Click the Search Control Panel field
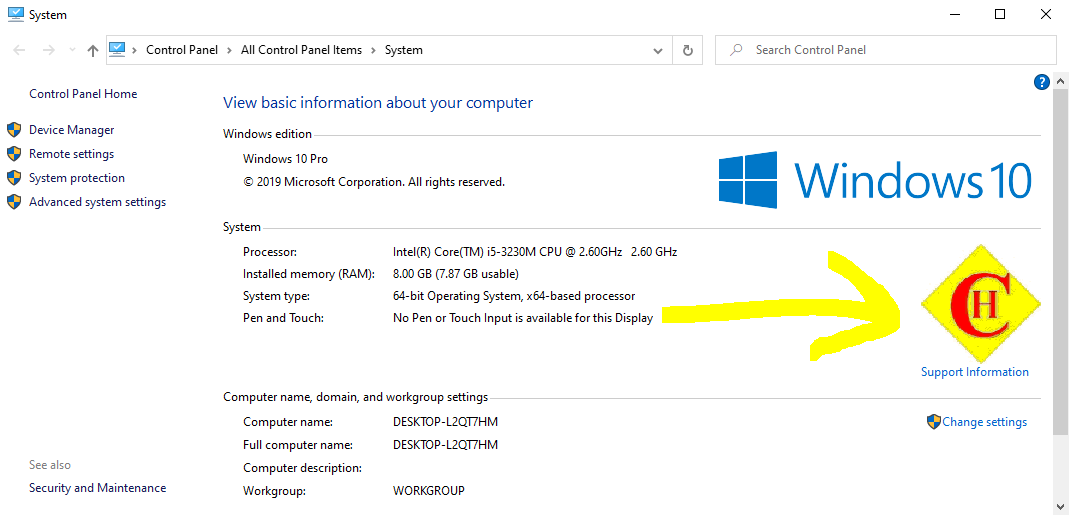 click(886, 50)
